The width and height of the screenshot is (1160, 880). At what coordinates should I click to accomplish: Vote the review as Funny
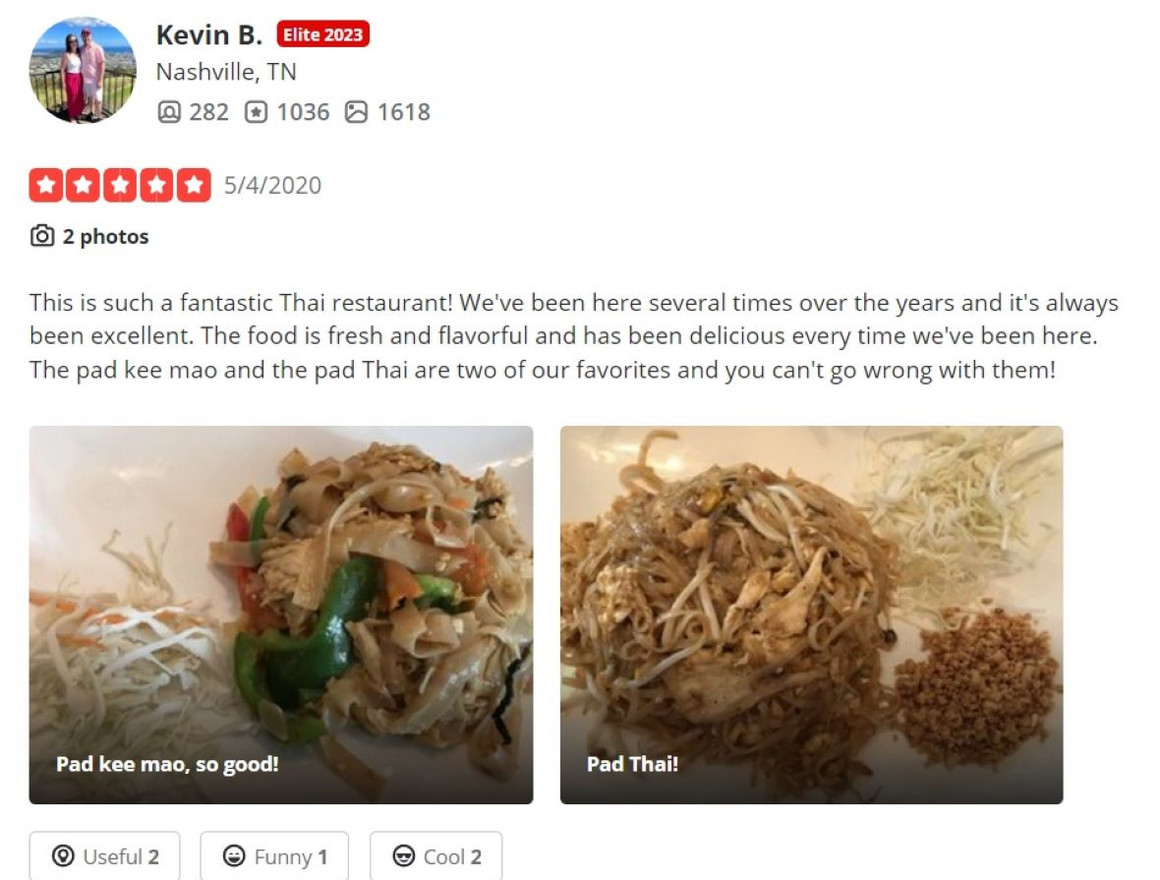click(x=274, y=856)
